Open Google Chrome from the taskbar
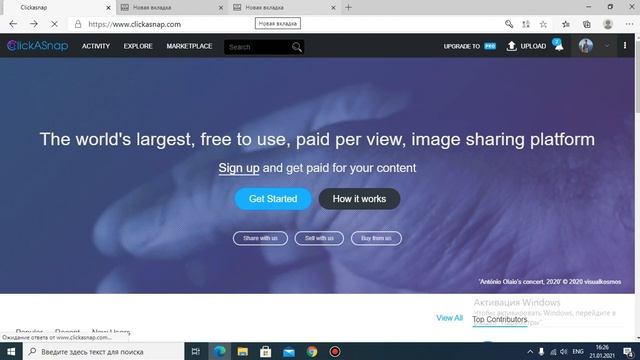640x360 pixels. pyautogui.click(x=312, y=351)
